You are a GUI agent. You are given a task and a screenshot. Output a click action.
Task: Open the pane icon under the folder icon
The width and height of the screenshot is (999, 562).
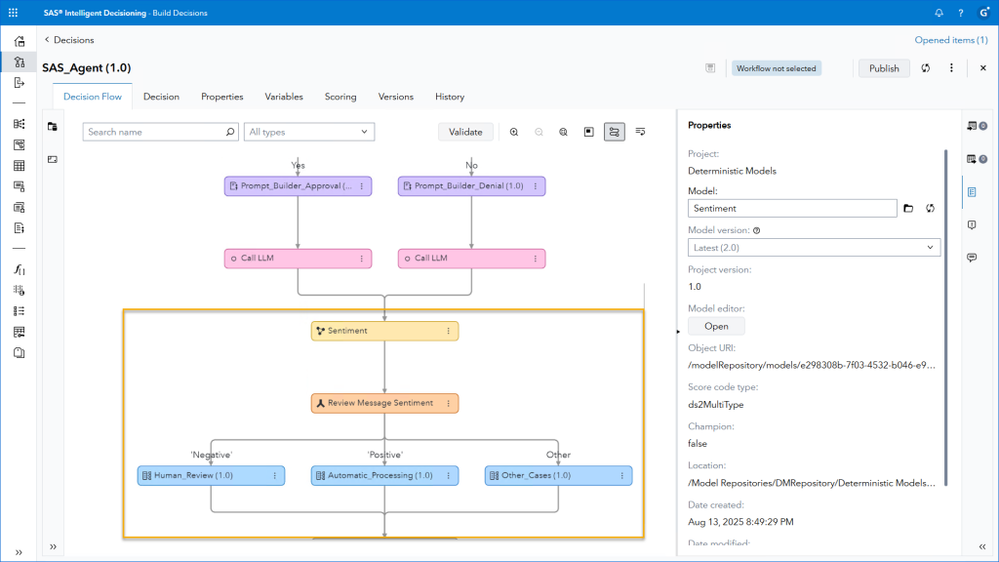(x=52, y=159)
